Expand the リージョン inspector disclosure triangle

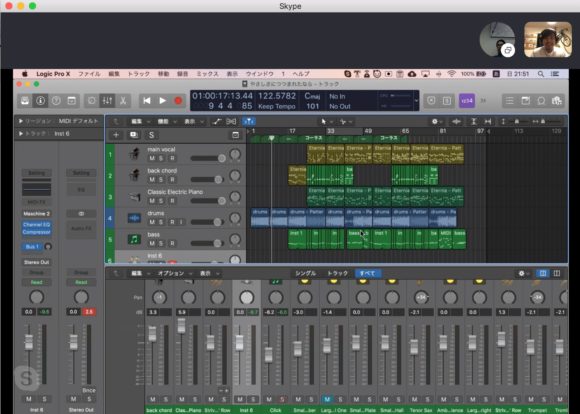click(21, 121)
